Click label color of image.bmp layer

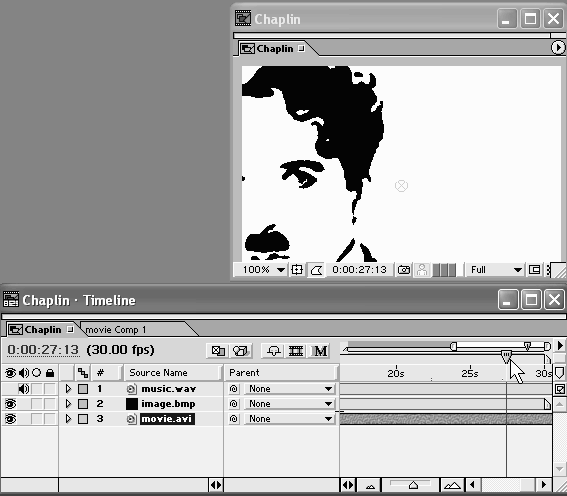(x=83, y=404)
